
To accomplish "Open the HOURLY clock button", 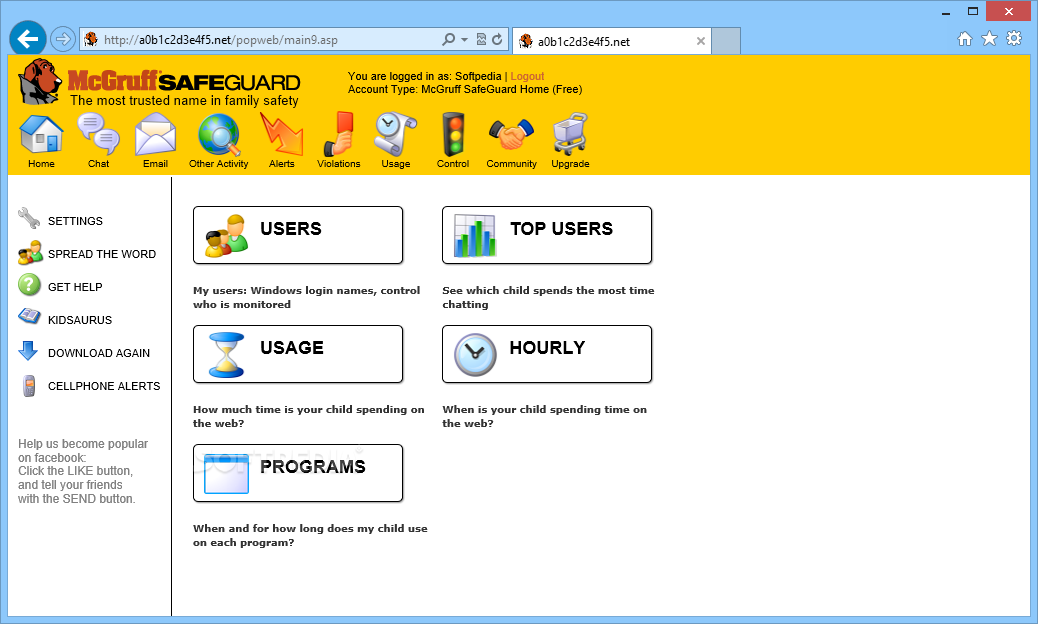I will click(x=547, y=354).
